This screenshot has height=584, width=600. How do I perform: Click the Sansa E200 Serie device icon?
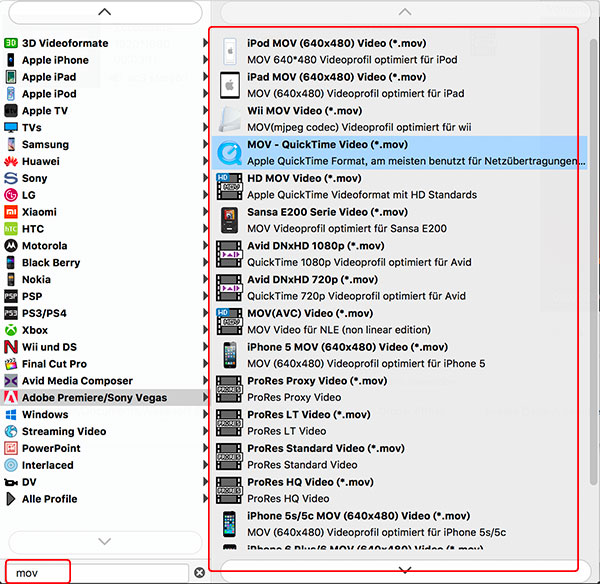(x=229, y=220)
